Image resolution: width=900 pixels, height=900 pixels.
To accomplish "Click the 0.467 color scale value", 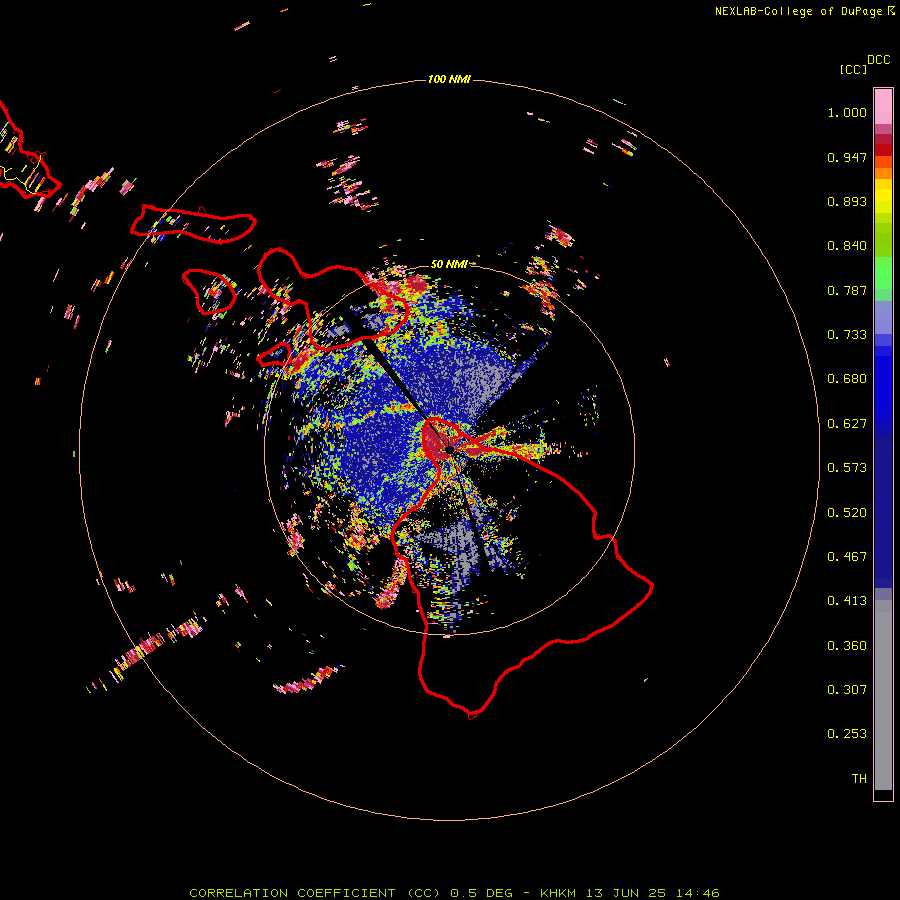I will point(847,557).
